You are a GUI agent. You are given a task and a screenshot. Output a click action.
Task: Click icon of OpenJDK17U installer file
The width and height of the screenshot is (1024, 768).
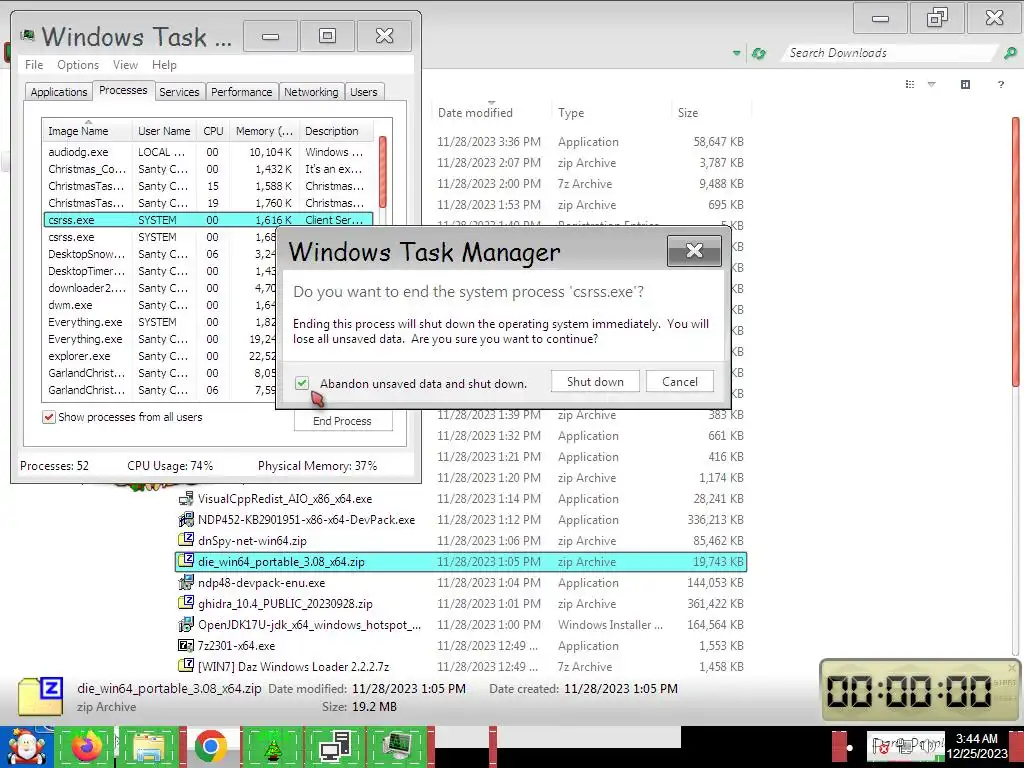click(186, 624)
